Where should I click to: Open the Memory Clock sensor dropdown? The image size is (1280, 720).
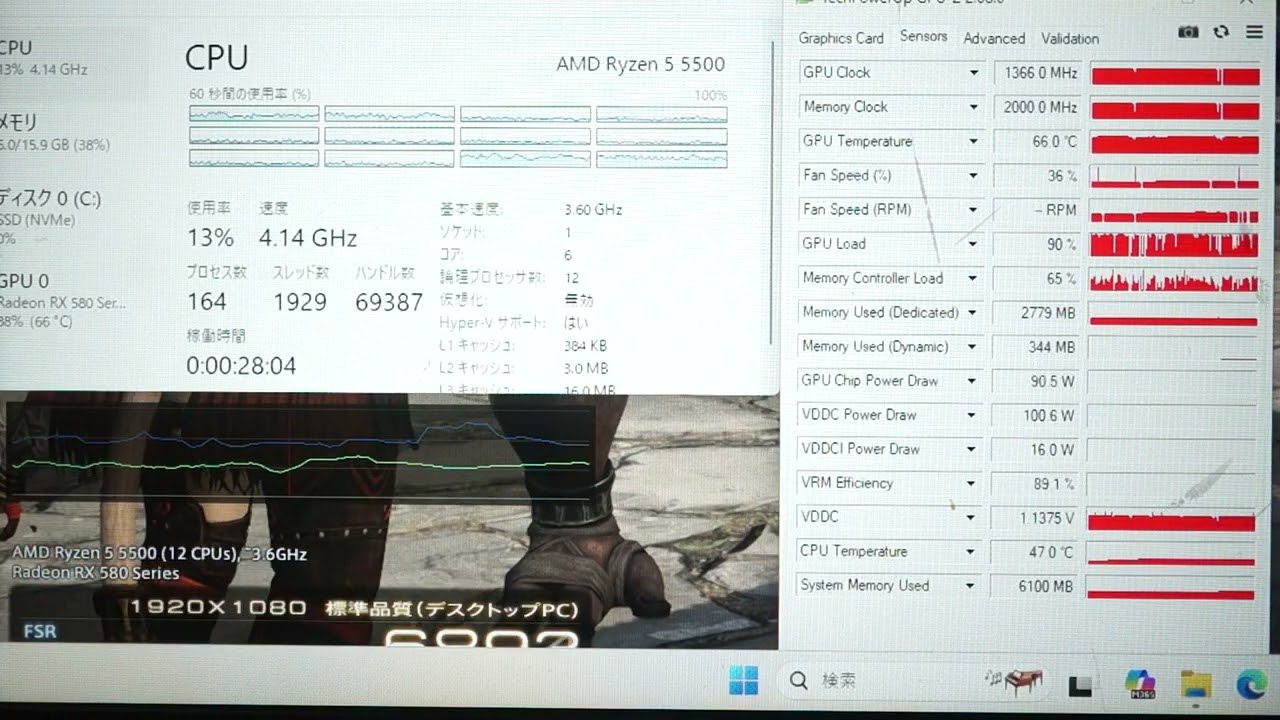pos(973,107)
